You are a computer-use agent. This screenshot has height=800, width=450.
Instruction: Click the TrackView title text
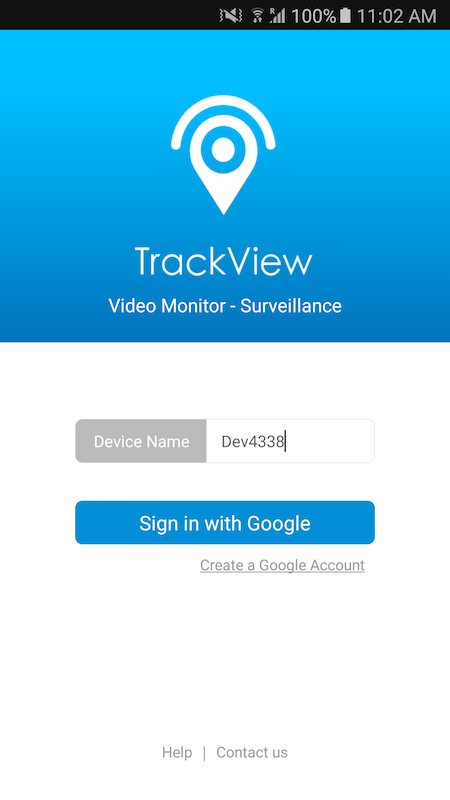click(223, 261)
